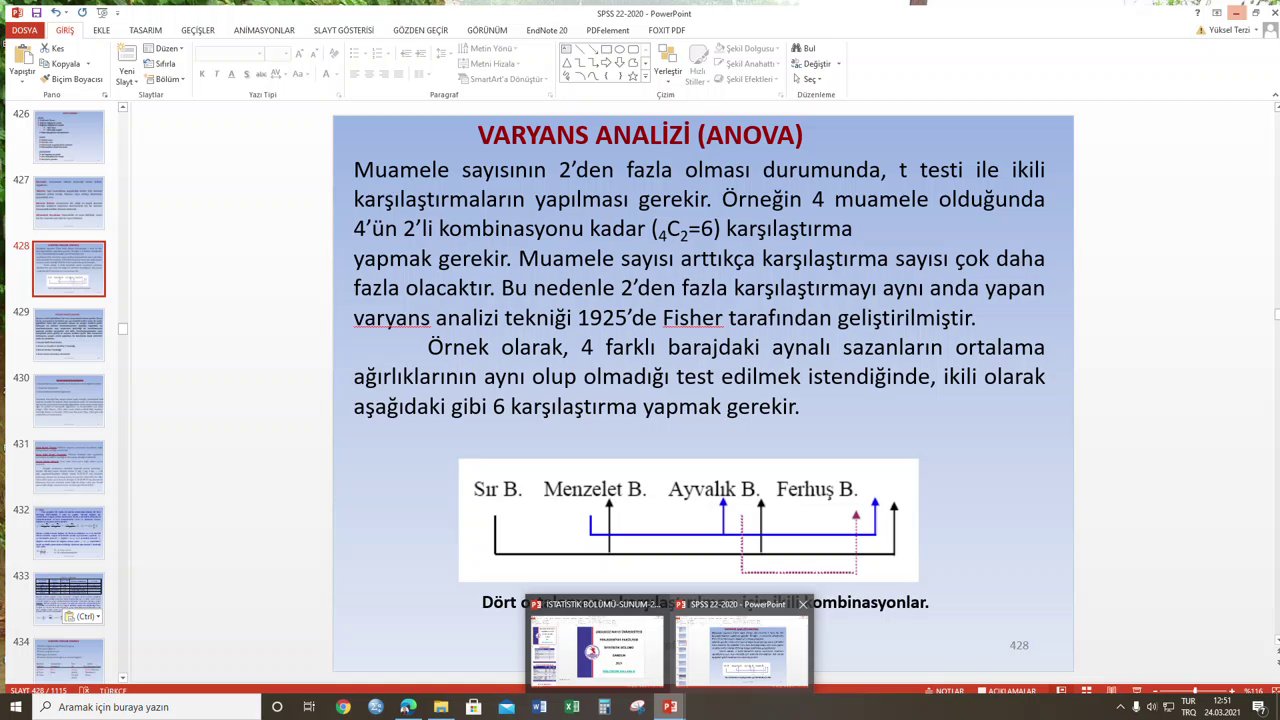Switch to the GEÇİŞLER tab
Image resolution: width=1280 pixels, height=720 pixels.
[x=197, y=30]
